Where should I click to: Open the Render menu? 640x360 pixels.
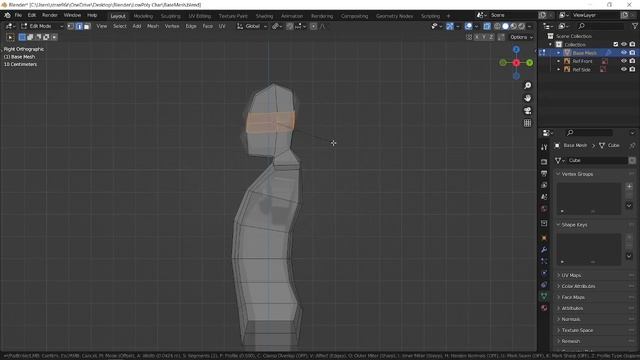[50, 15]
